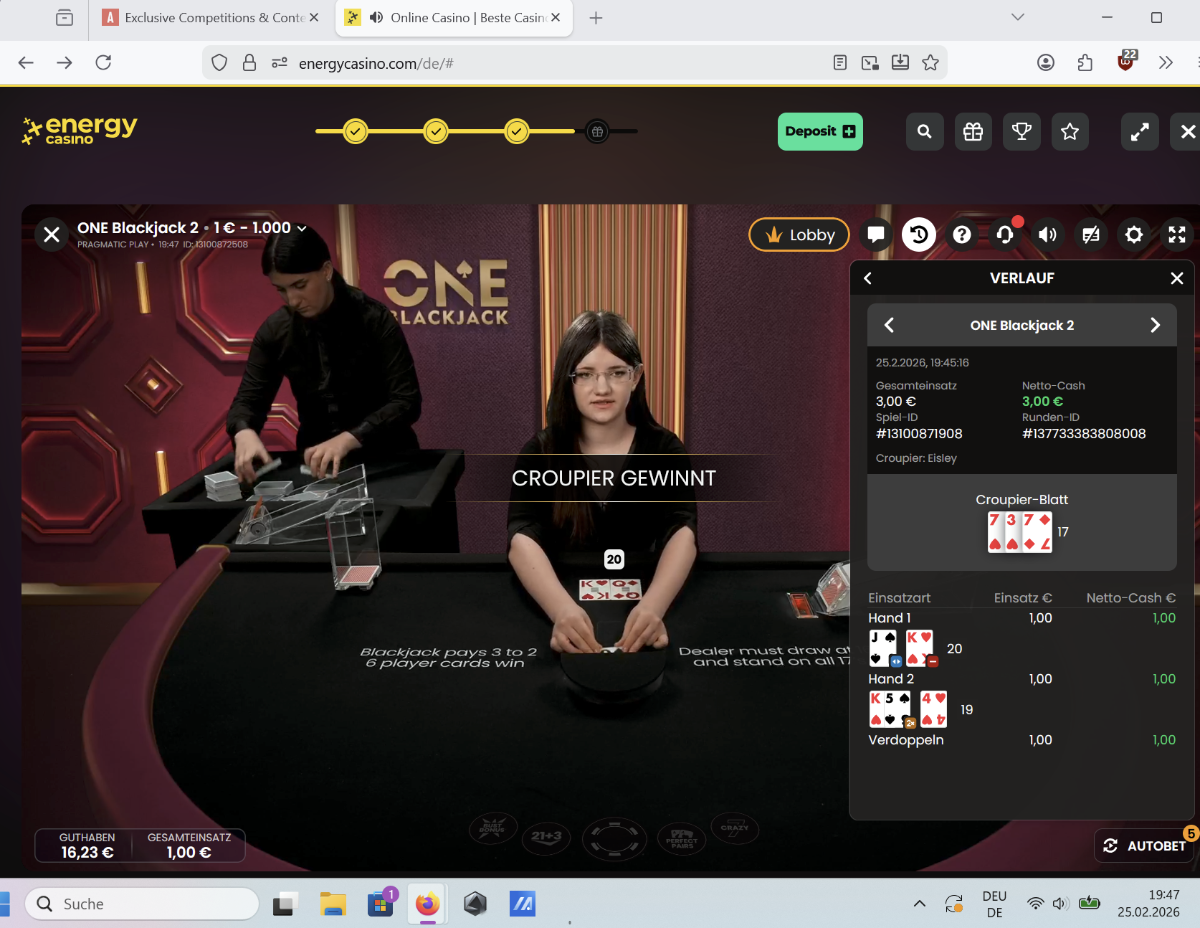Open promotions via the gift icon
Screen dimensions: 1200x928
pos(972,132)
